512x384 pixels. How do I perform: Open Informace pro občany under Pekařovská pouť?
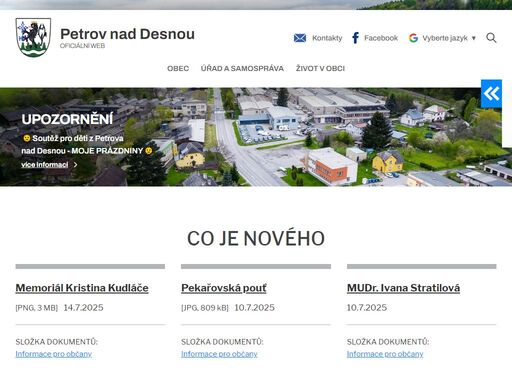[219, 354]
